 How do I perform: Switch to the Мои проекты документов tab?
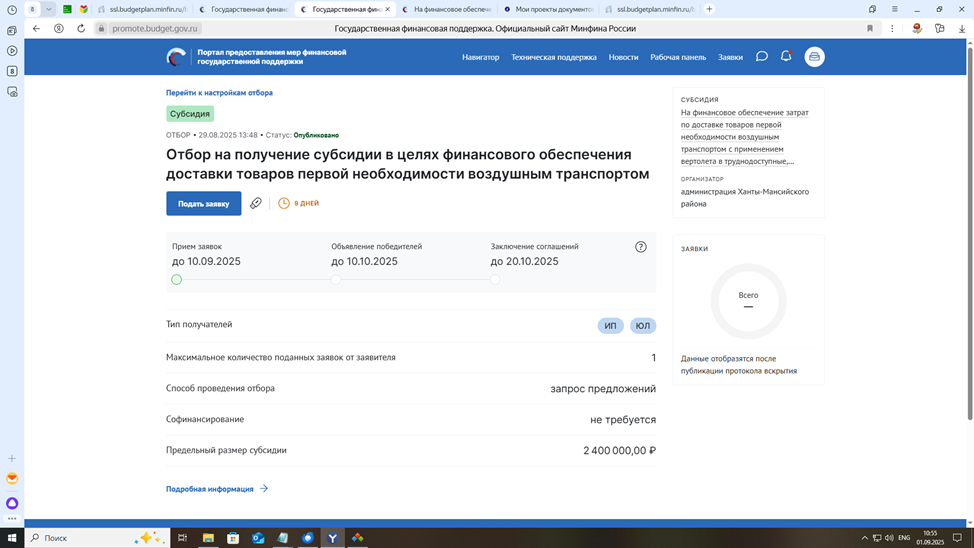coord(553,9)
